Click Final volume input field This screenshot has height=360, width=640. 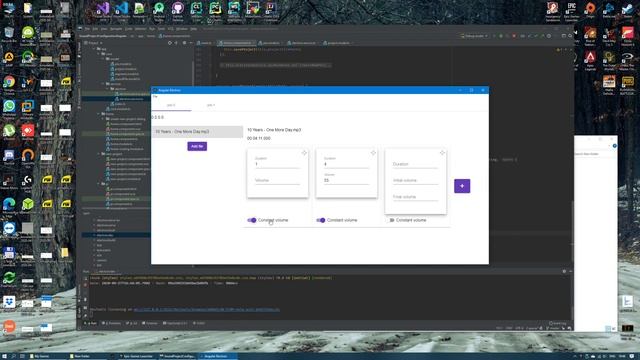click(x=415, y=197)
